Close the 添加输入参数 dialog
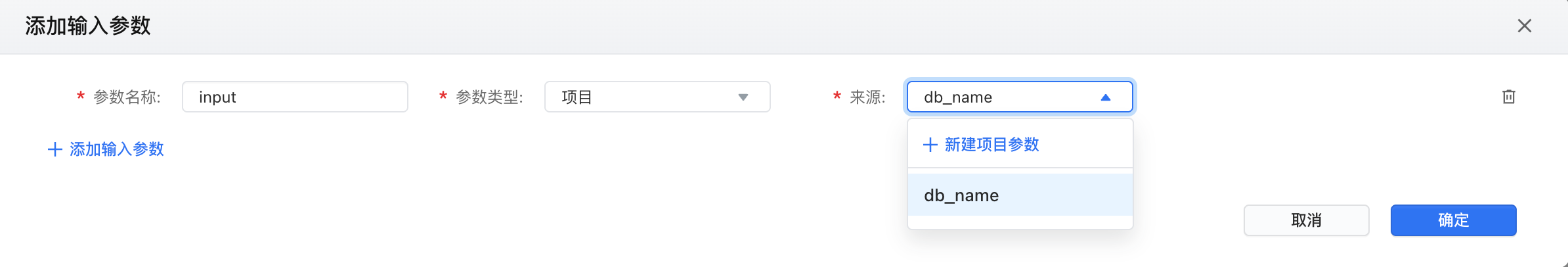 (x=1525, y=26)
